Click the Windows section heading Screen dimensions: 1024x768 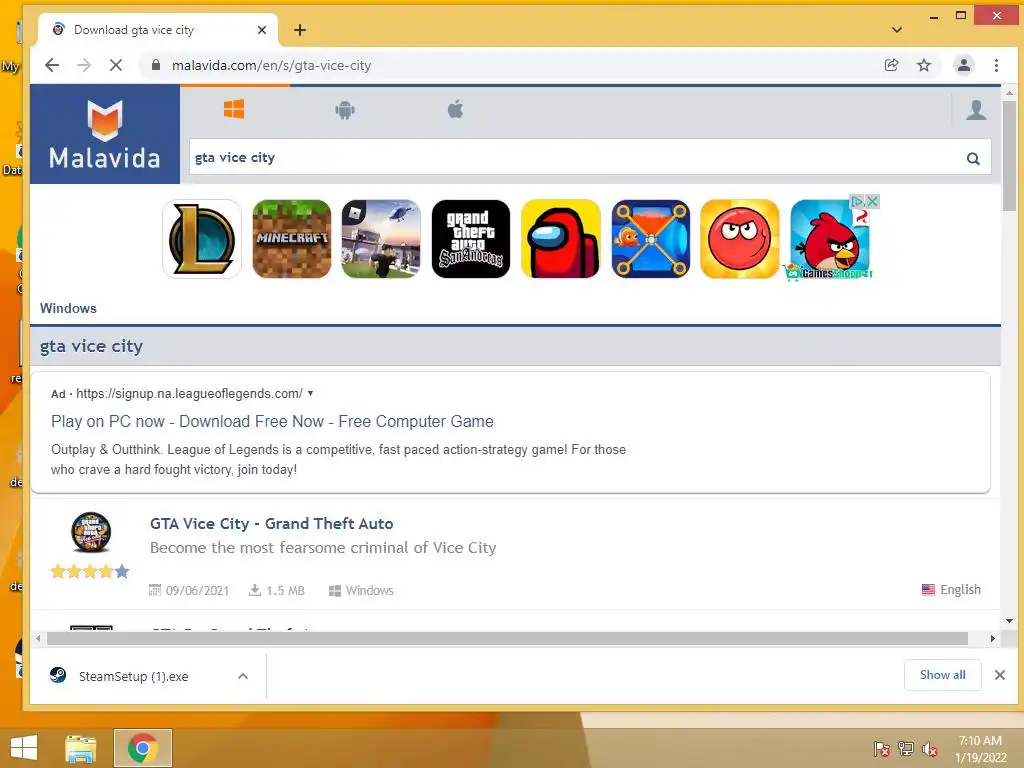[68, 308]
